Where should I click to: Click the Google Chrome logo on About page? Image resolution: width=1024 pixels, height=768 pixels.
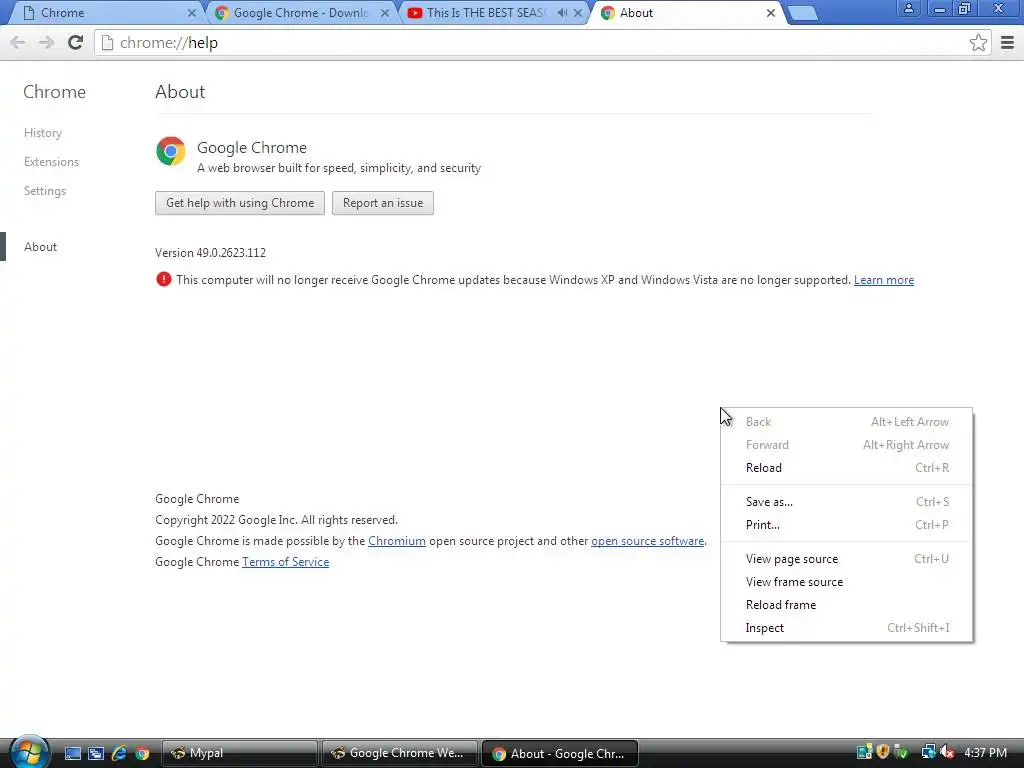[170, 151]
